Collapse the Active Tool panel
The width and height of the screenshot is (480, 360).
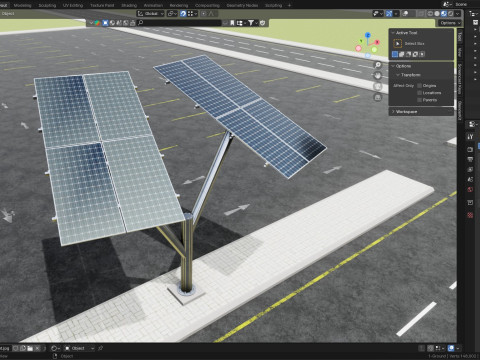(393, 33)
